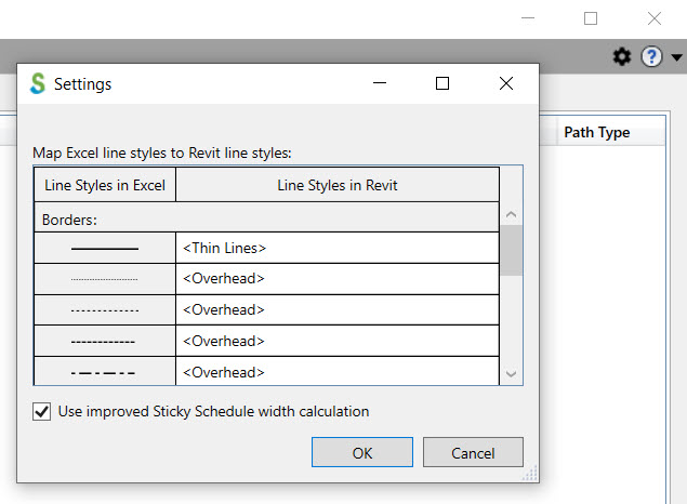687x504 pixels.
Task: Select Overhead cell for the dash-dot border
Action: [x=337, y=371]
